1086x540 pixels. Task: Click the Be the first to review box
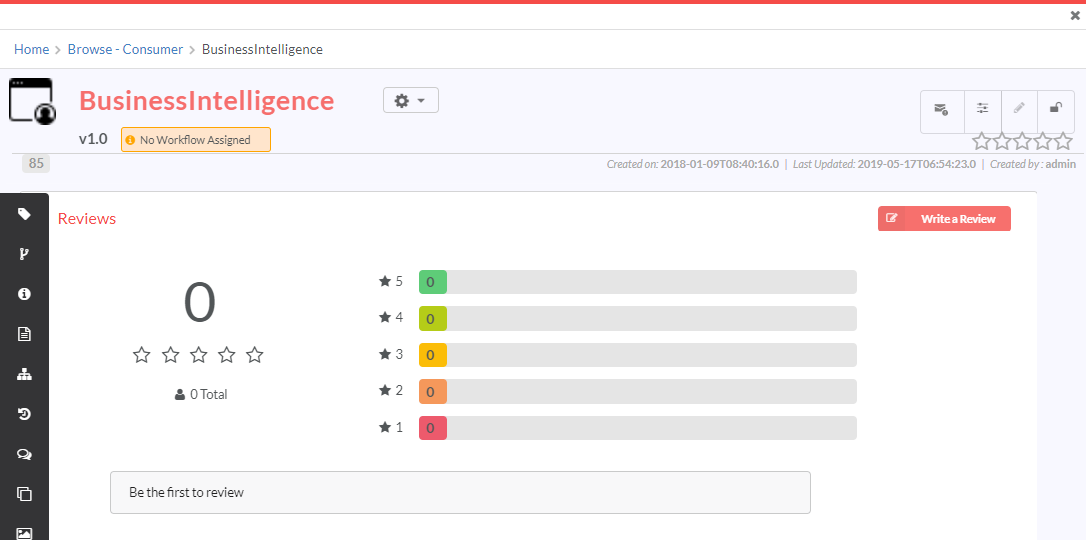(x=460, y=492)
